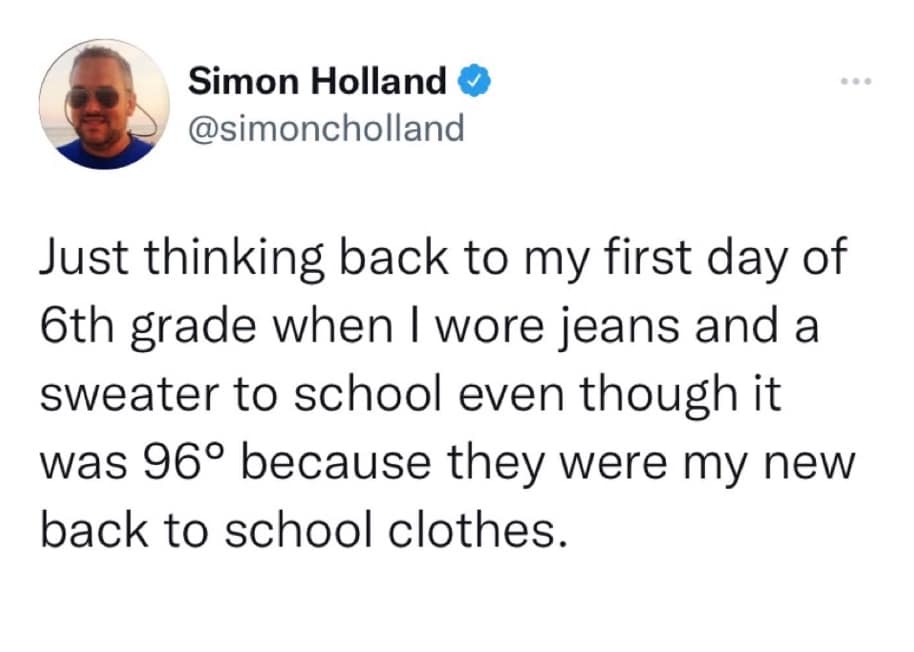This screenshot has height=652, width=914.
Task: Open the three-dot more options menu
Action: (856, 82)
